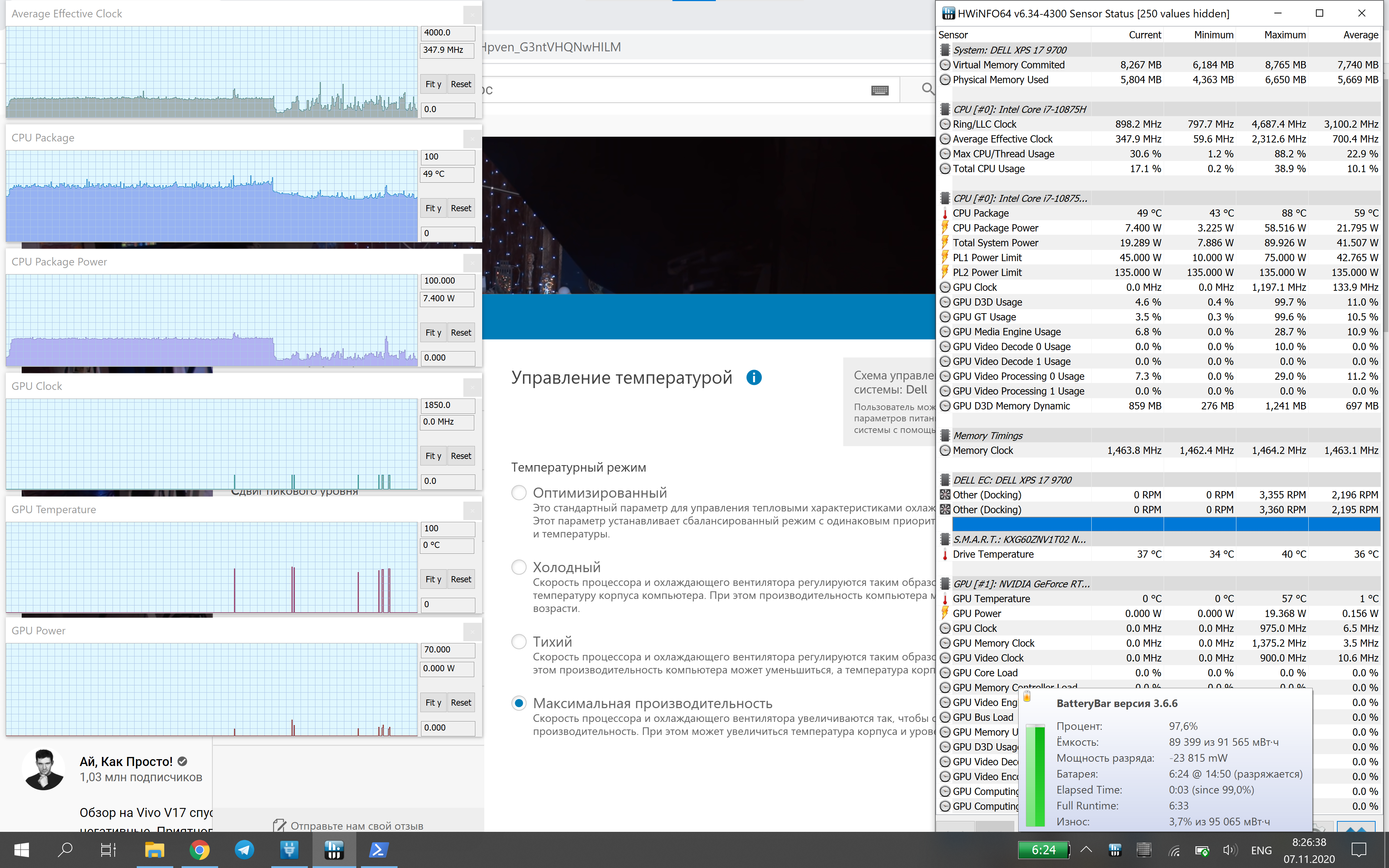
Task: Open the clock showing 8:26:38
Action: [x=1309, y=850]
